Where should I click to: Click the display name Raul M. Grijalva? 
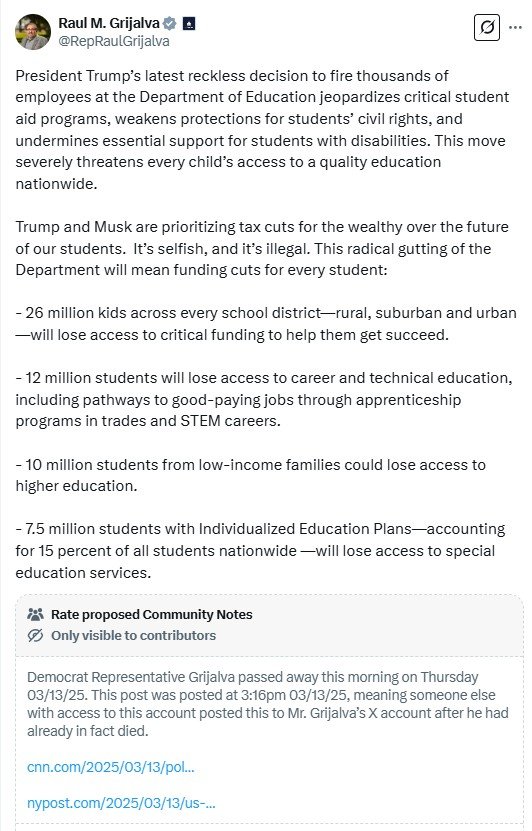[109, 23]
